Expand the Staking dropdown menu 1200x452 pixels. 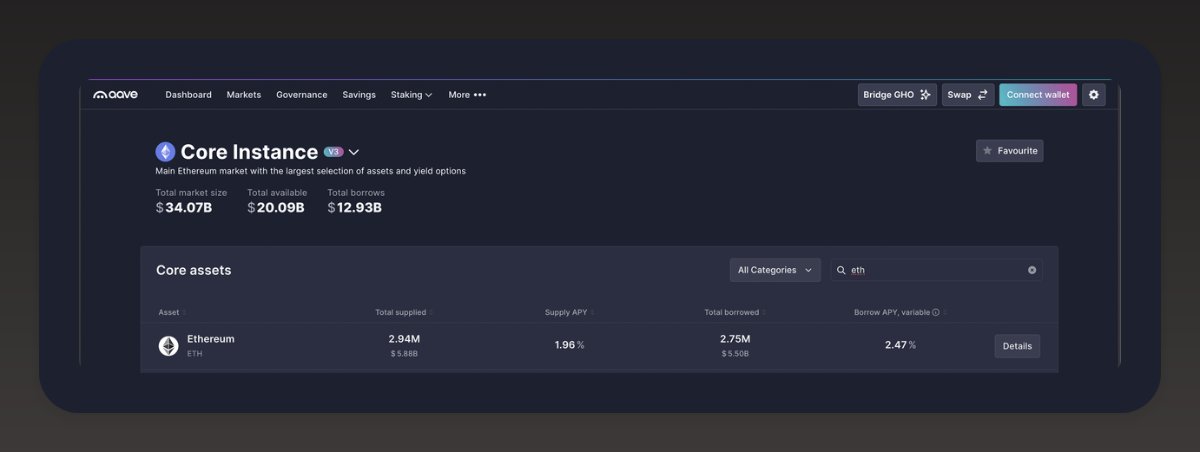click(x=411, y=95)
